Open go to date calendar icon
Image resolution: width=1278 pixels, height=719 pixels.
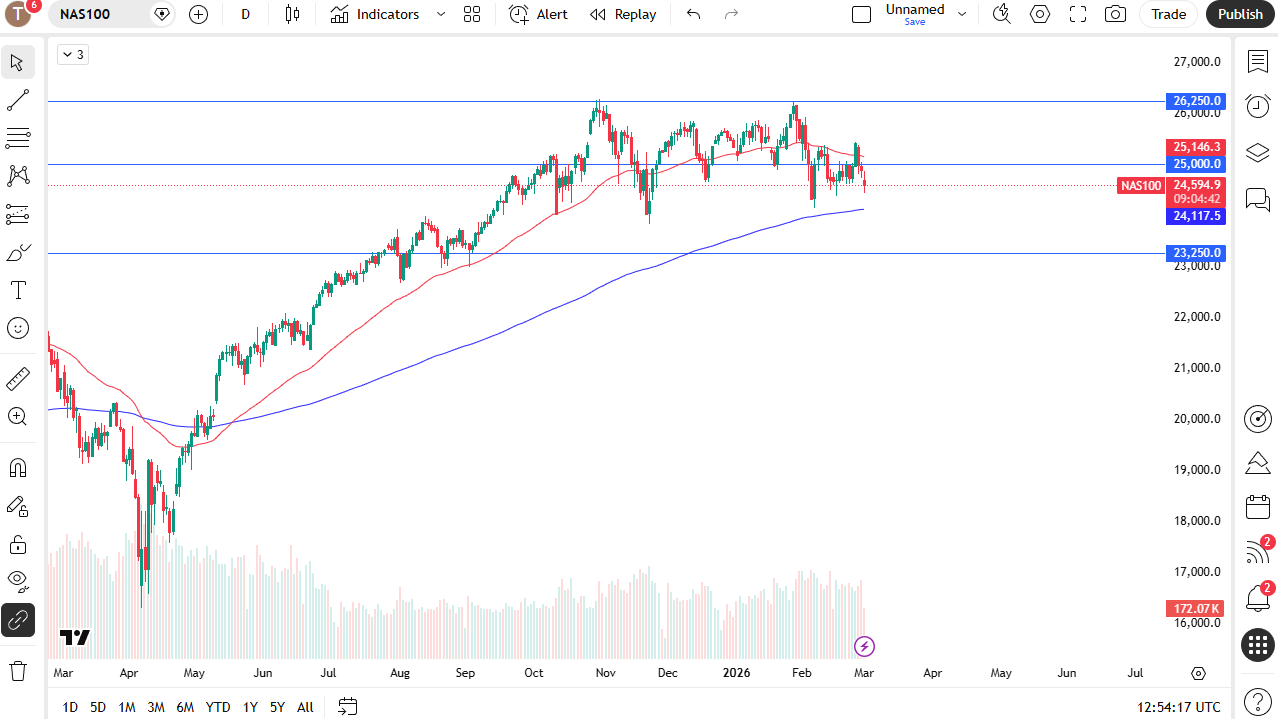[x=347, y=707]
